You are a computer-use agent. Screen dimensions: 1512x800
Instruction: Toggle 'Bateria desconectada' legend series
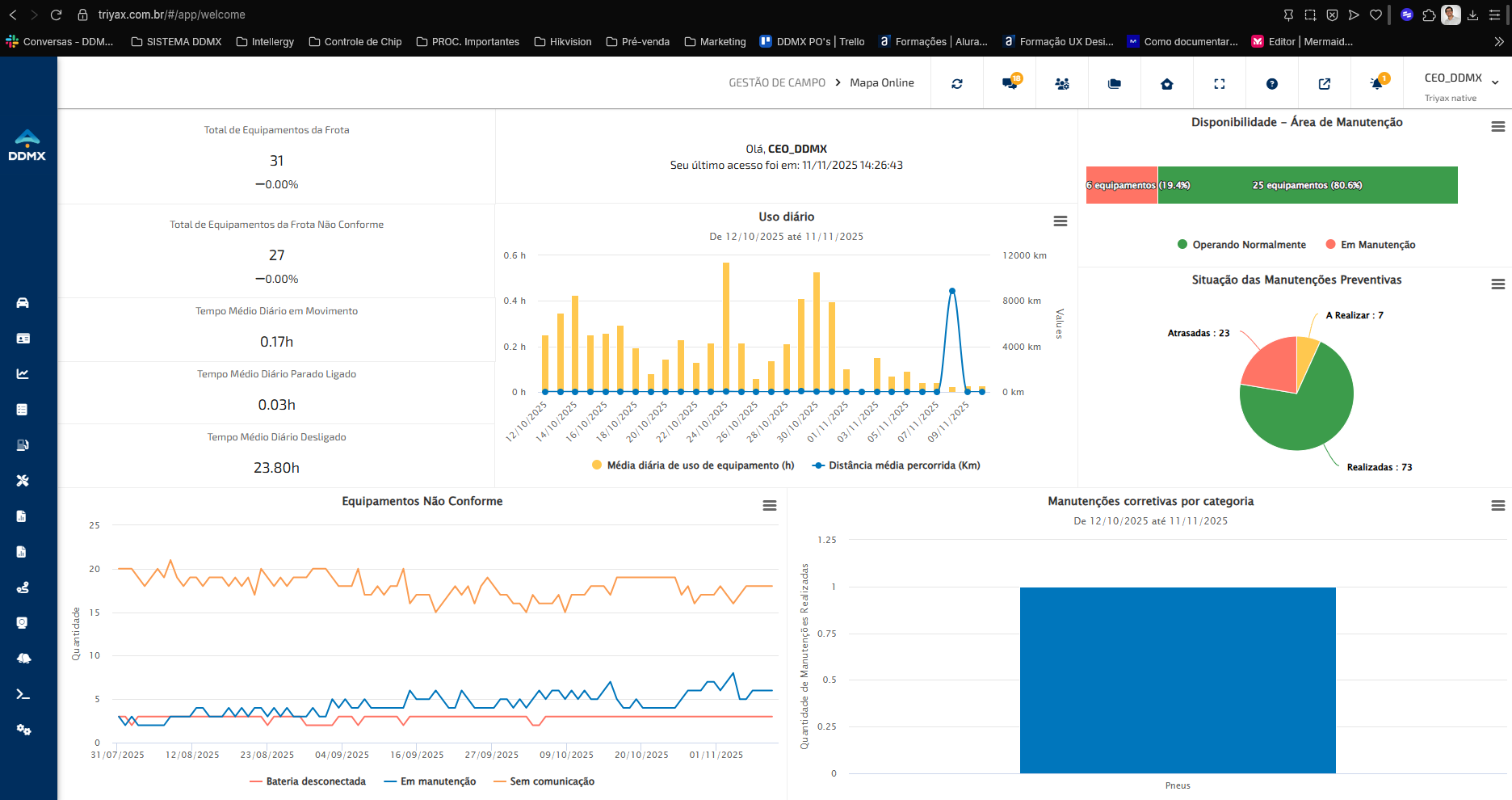coord(308,781)
